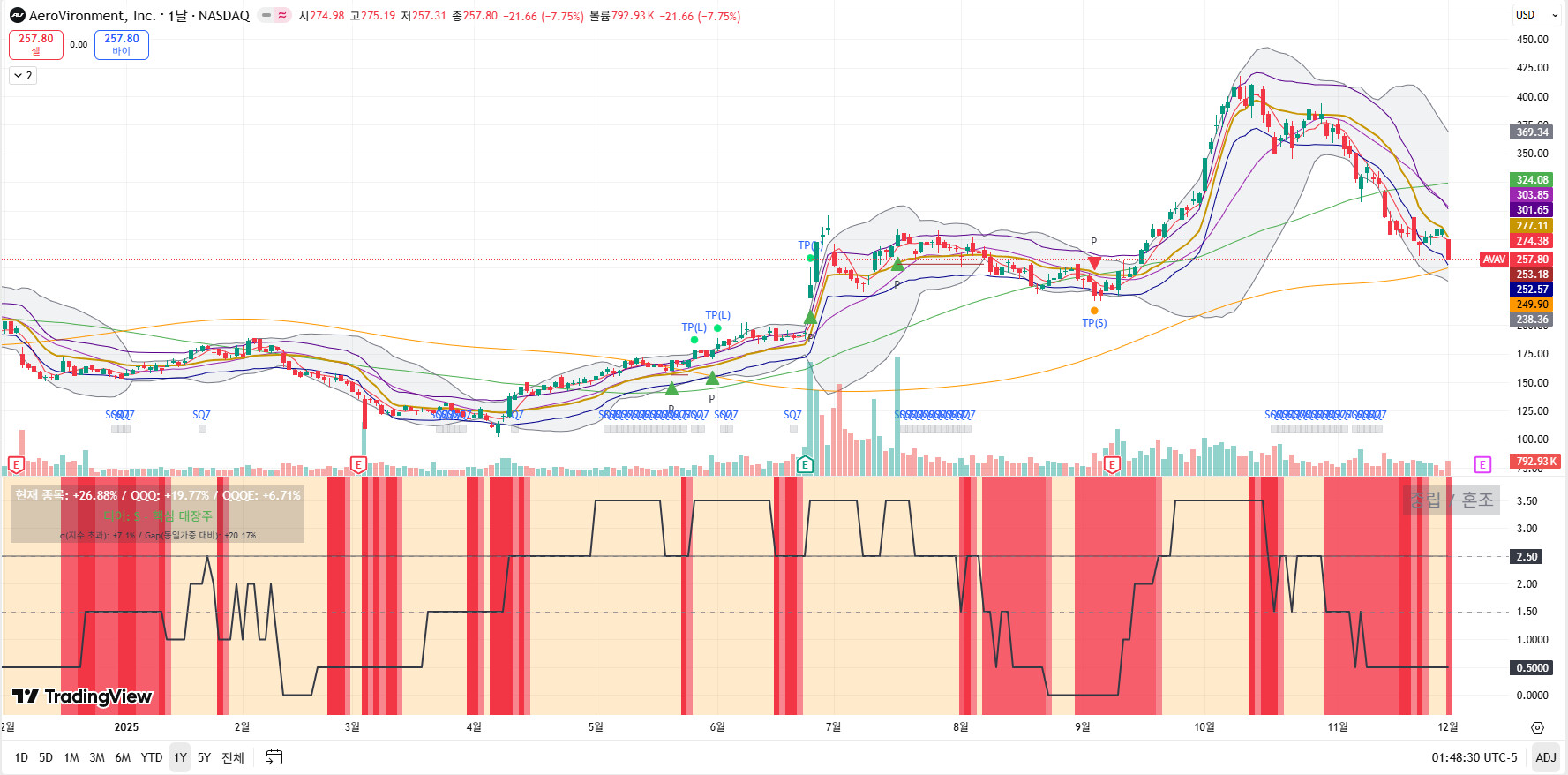Open timezone menu at 01:48:30 UTC-5

1474,757
